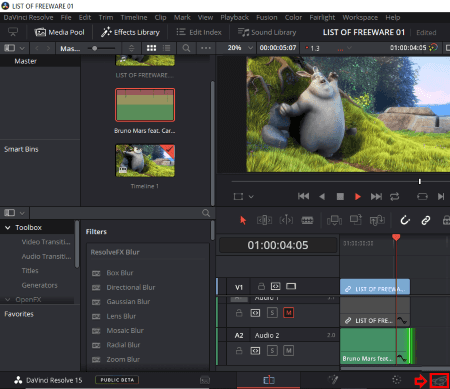Click the viewer scrubber bar handle
The width and height of the screenshot is (450, 389).
420,181
